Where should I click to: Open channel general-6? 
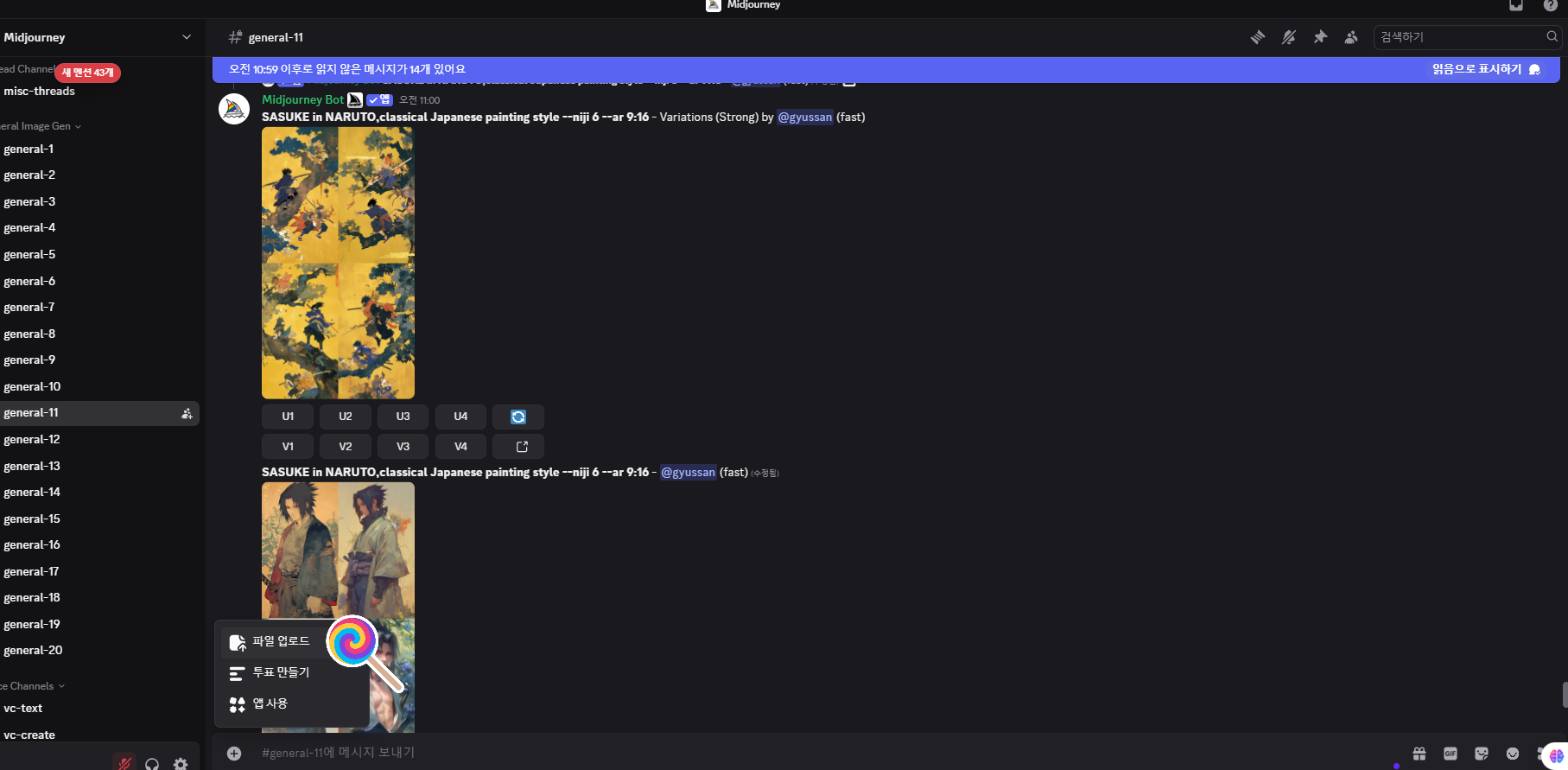29,281
